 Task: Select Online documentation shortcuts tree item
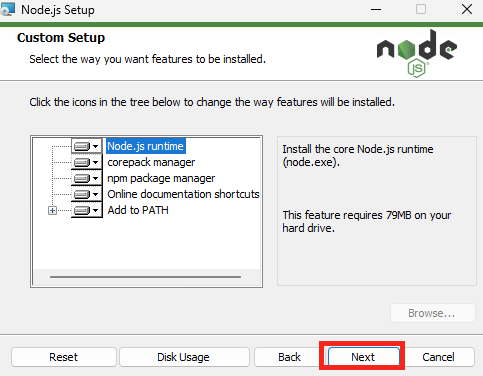[183, 194]
